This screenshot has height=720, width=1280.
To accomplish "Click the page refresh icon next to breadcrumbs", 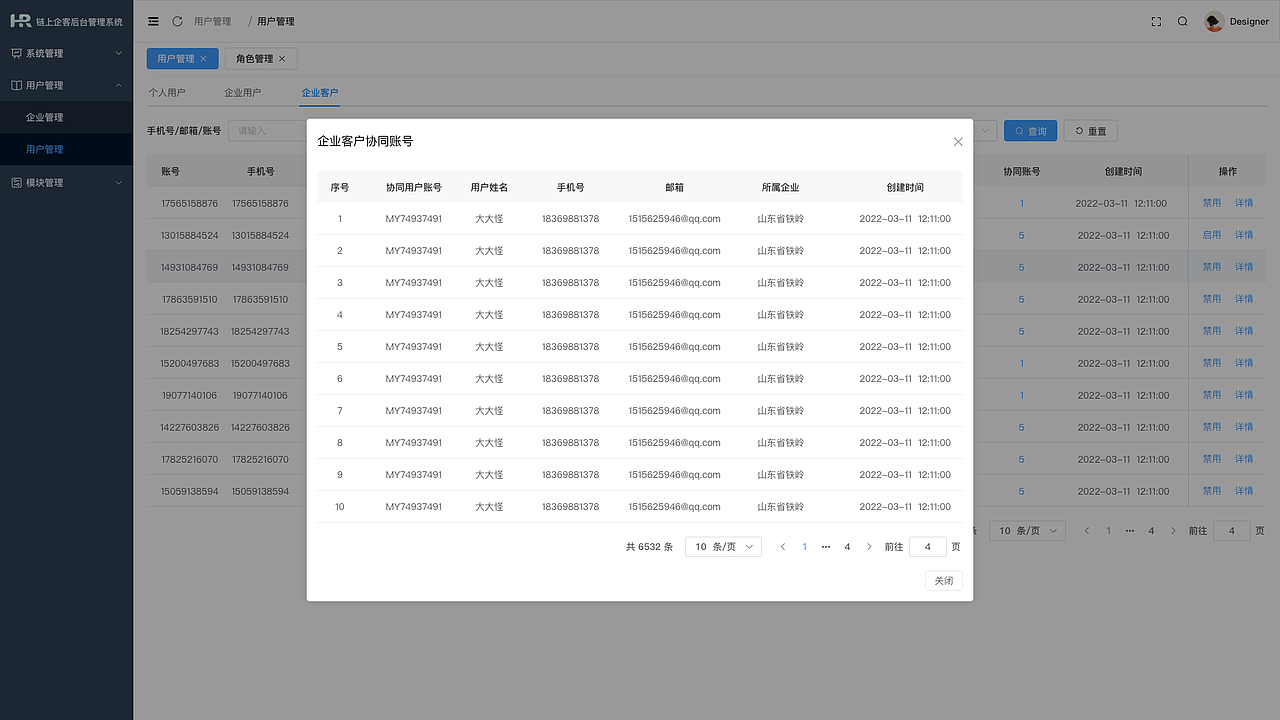I will click(178, 20).
